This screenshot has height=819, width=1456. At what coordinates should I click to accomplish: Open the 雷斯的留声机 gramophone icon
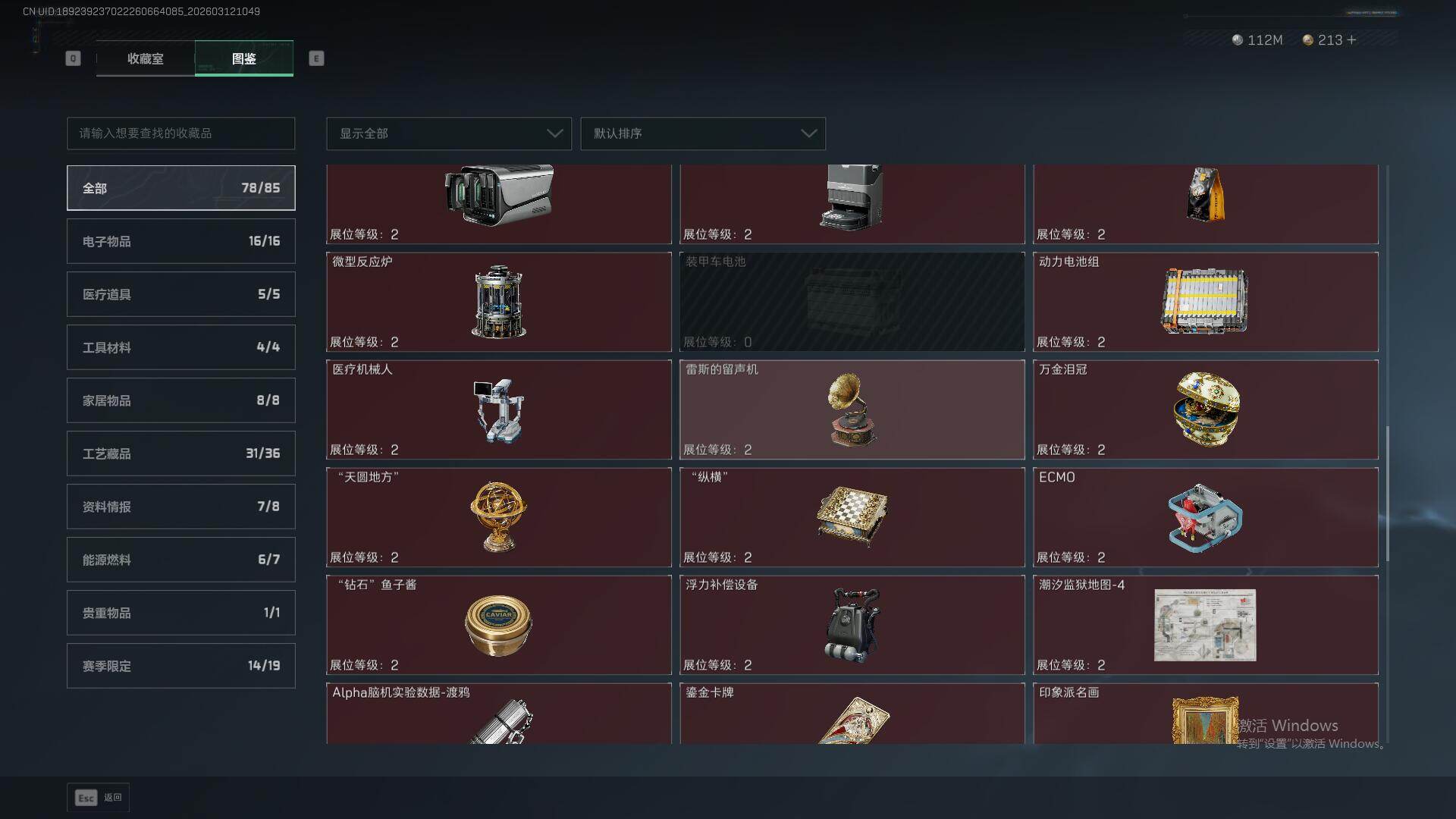click(x=852, y=409)
